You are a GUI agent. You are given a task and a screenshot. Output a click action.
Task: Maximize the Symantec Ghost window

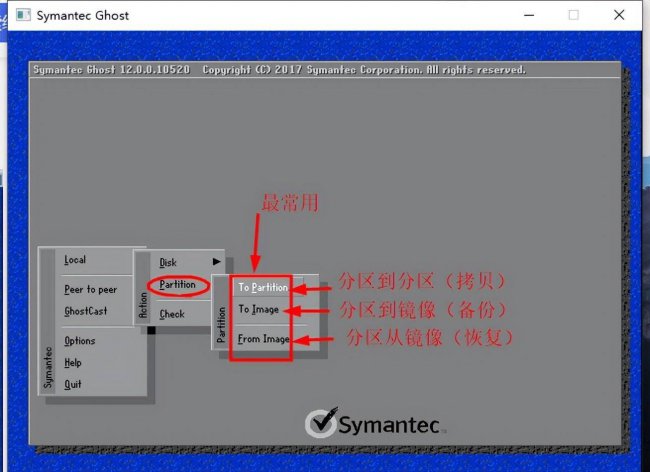[x=574, y=15]
